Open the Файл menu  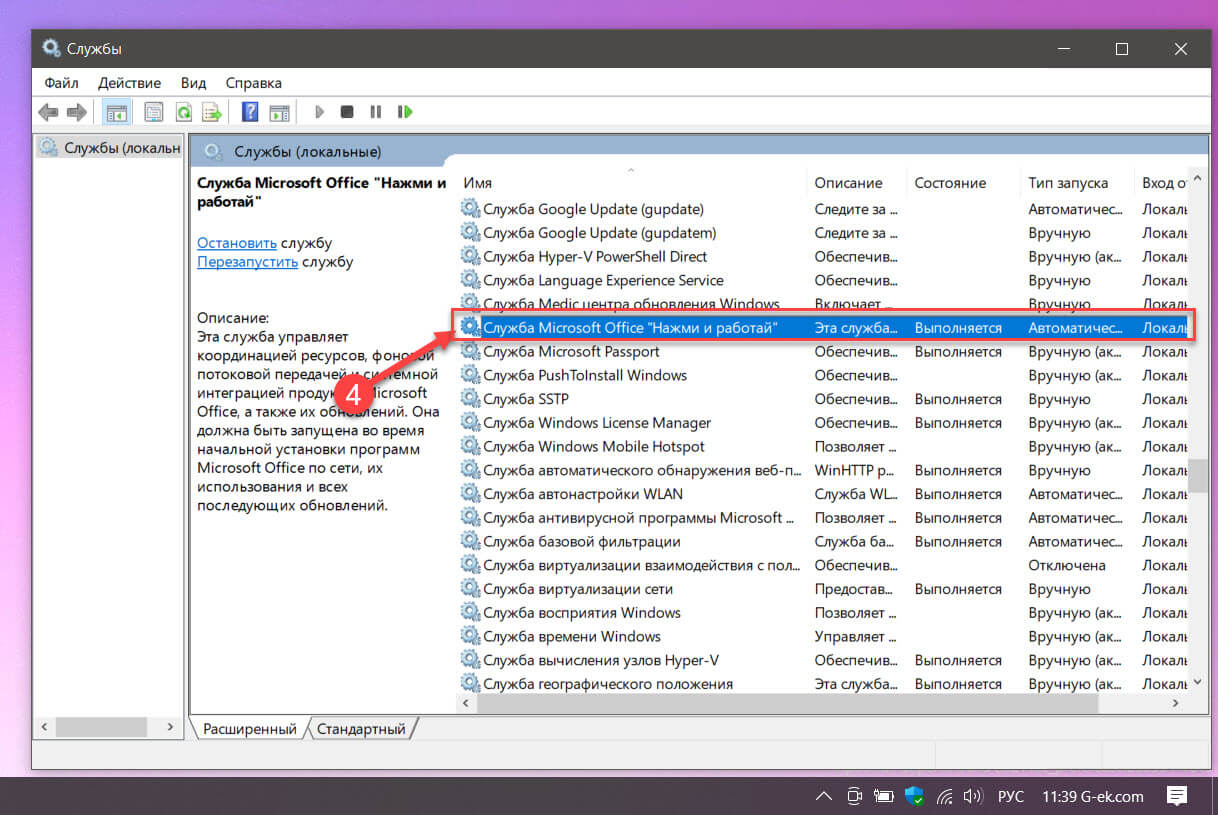pos(61,83)
